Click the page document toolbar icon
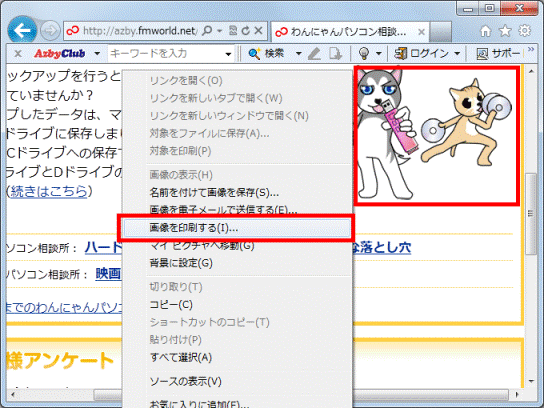This screenshot has width=544, height=408. pyautogui.click(x=335, y=54)
